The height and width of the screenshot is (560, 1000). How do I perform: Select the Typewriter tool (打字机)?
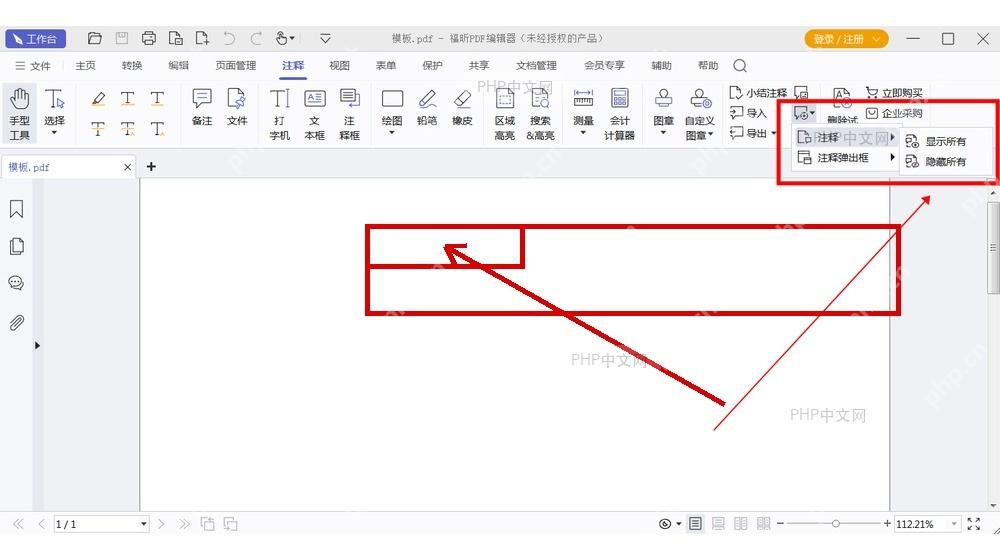tap(279, 114)
